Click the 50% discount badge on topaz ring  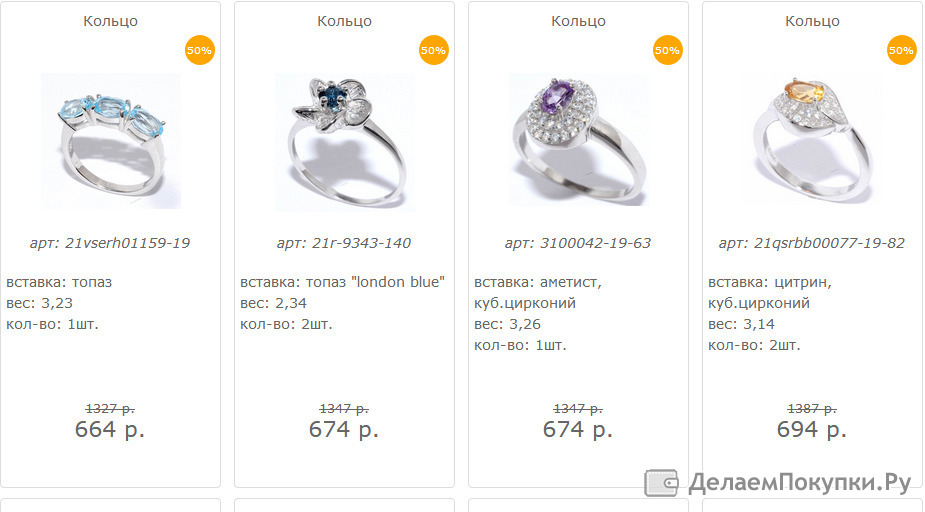[x=199, y=50]
